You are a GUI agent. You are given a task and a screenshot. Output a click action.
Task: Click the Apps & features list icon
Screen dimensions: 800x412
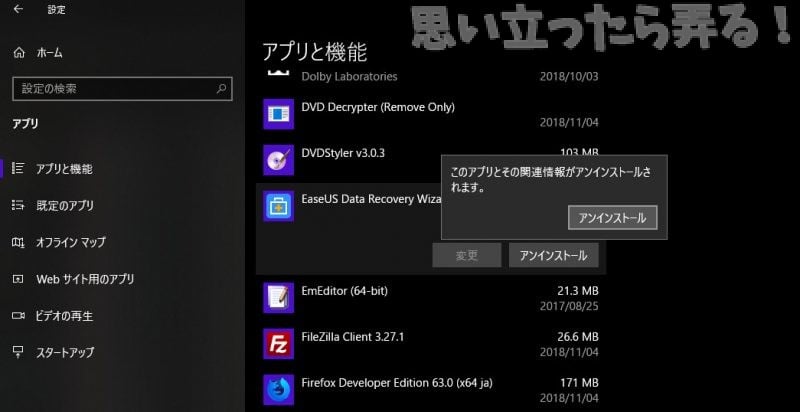[x=18, y=168]
